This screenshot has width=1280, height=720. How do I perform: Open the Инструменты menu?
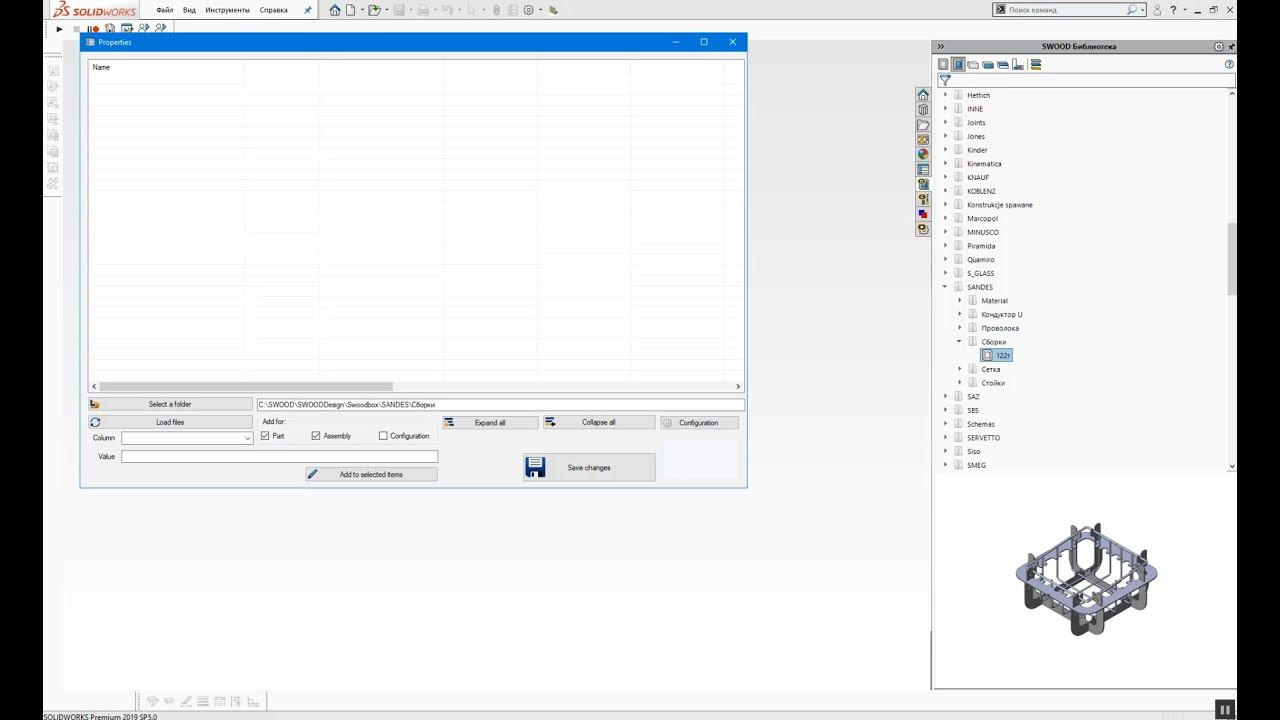click(227, 10)
